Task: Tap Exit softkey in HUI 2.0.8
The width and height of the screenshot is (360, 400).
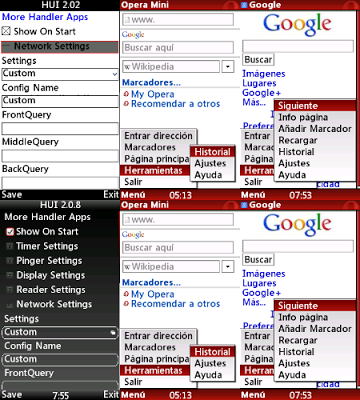Action: [x=111, y=395]
